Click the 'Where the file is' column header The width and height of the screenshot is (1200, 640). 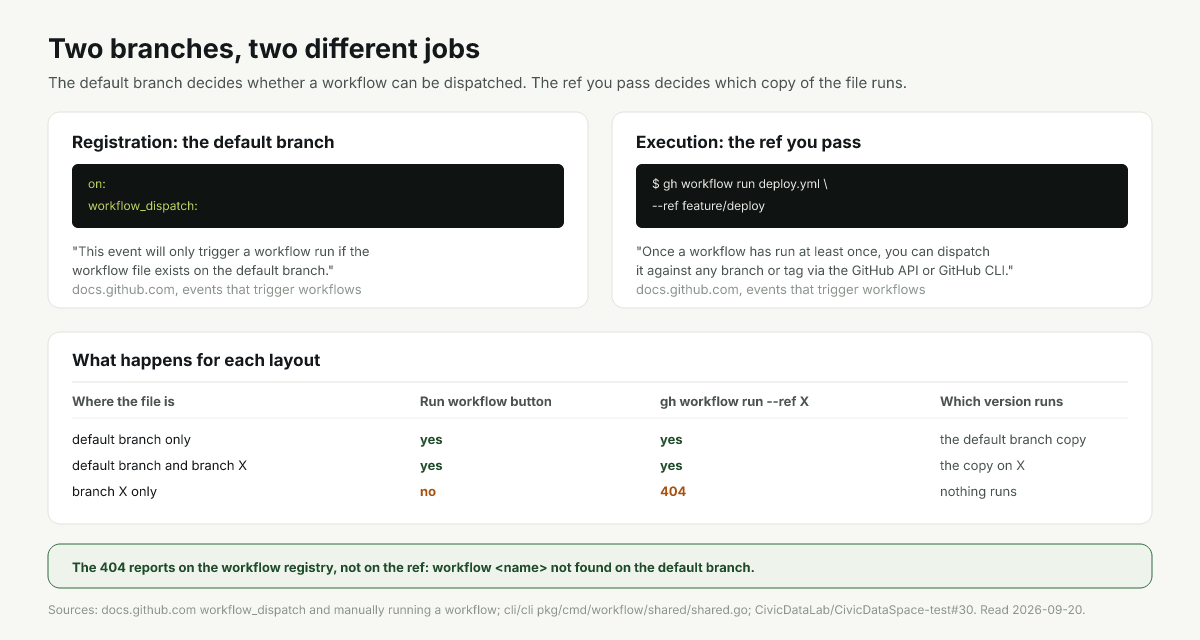pyautogui.click(x=123, y=401)
